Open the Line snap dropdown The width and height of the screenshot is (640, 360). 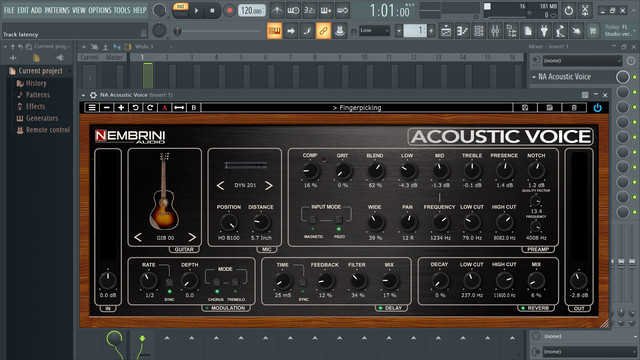(374, 31)
